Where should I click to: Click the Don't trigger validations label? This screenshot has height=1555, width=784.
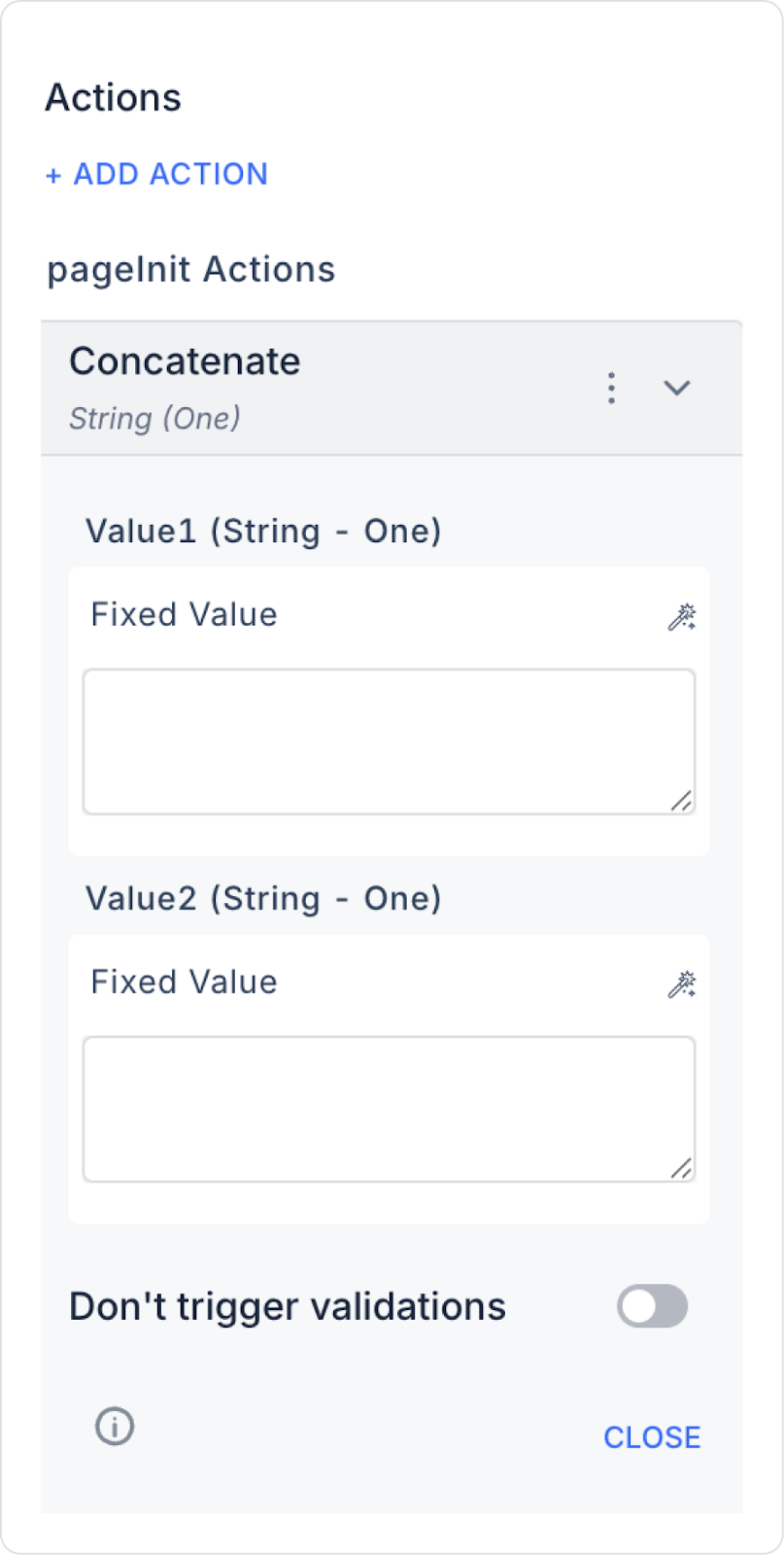click(x=288, y=1306)
